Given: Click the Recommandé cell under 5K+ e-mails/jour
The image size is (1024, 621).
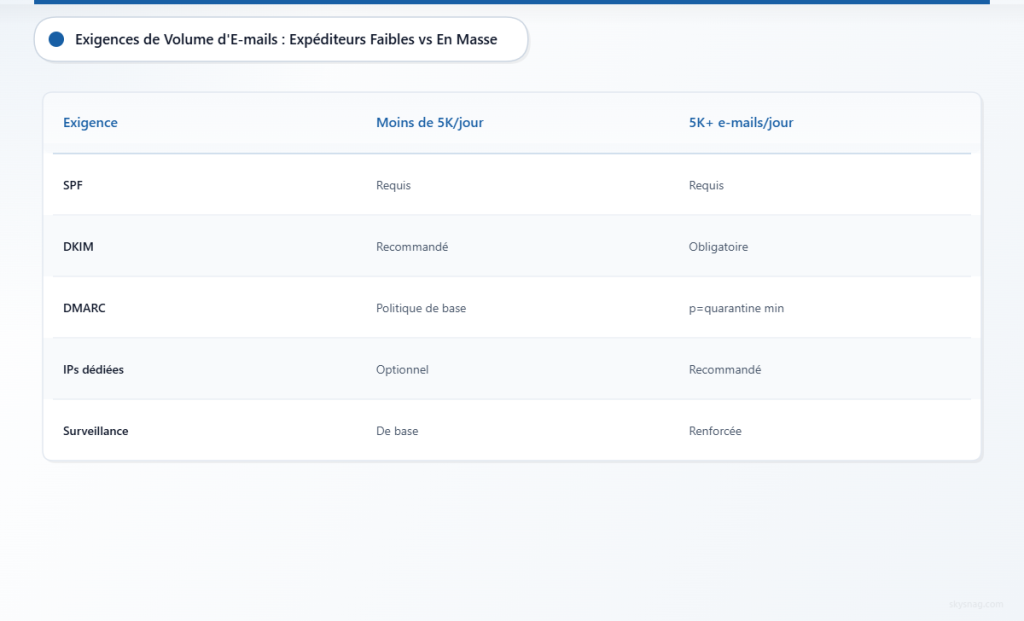Looking at the screenshot, I should click(725, 369).
